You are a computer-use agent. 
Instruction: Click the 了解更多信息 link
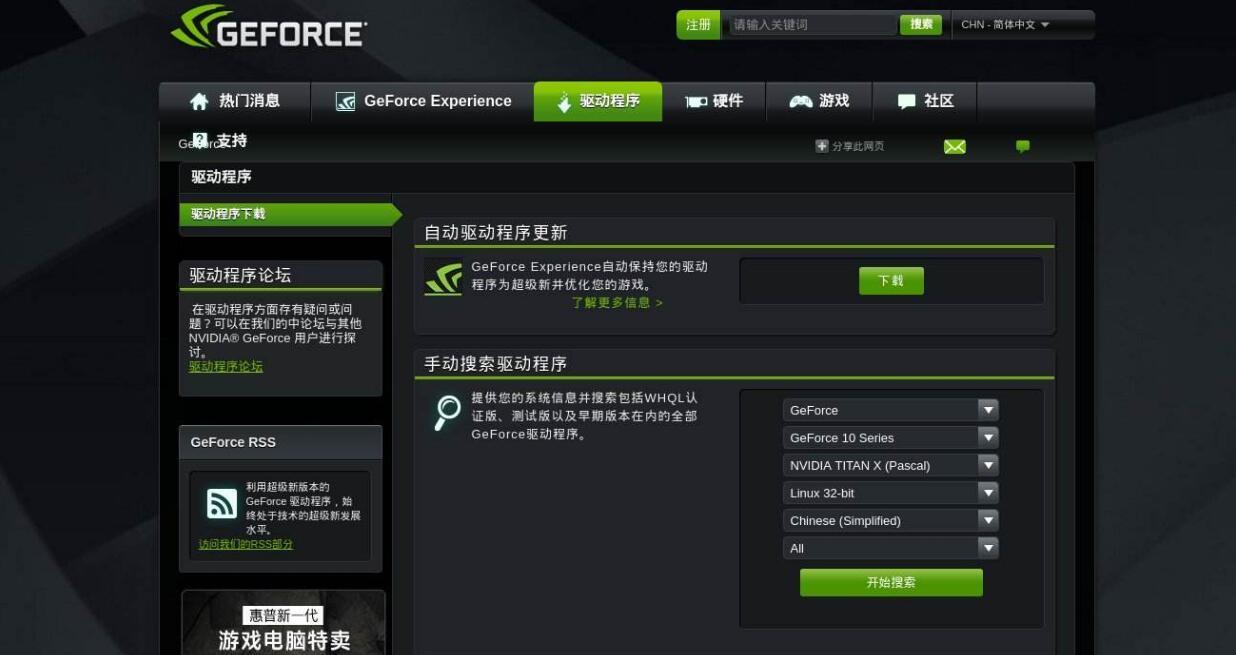tap(617, 303)
